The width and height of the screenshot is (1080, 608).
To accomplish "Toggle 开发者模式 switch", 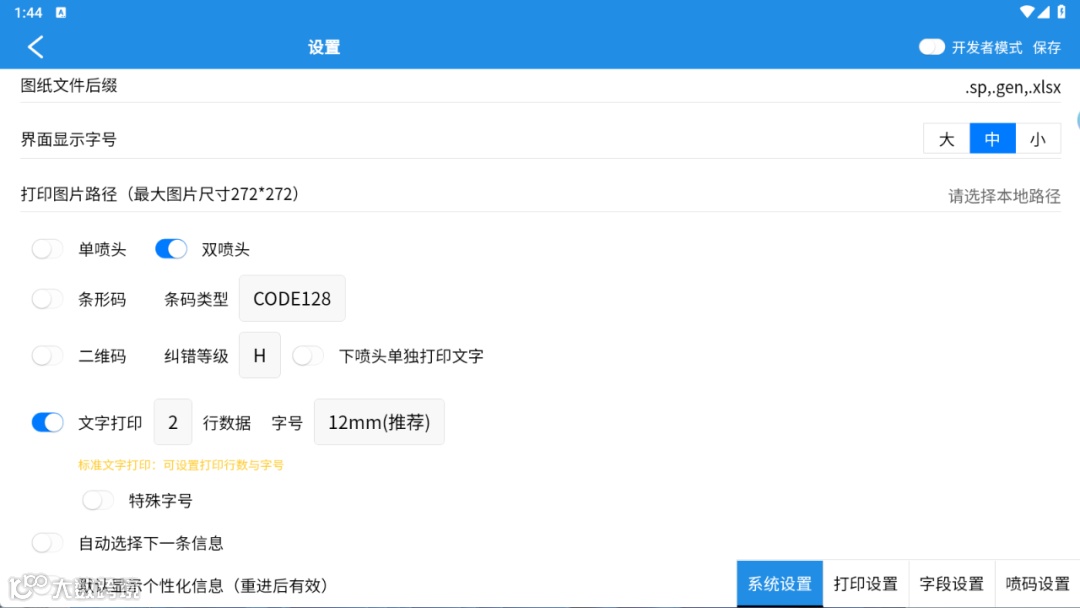I will coord(931,47).
